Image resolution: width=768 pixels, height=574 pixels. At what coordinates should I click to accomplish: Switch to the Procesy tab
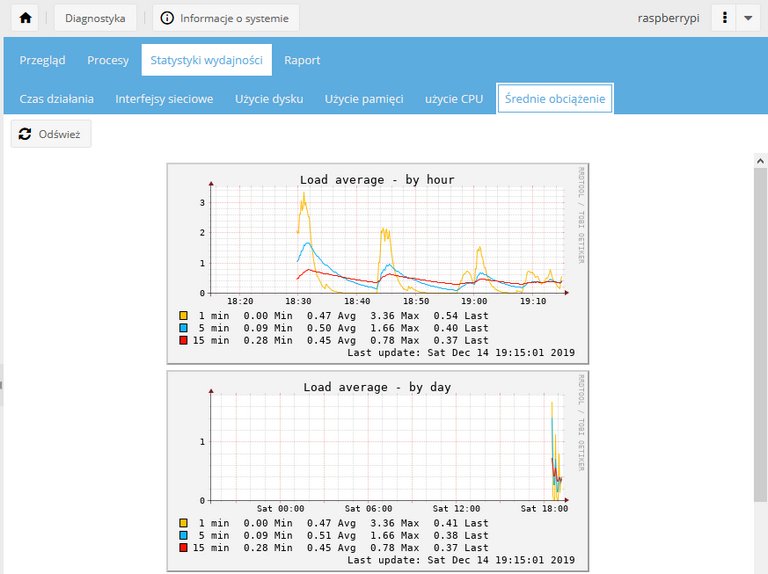click(108, 60)
